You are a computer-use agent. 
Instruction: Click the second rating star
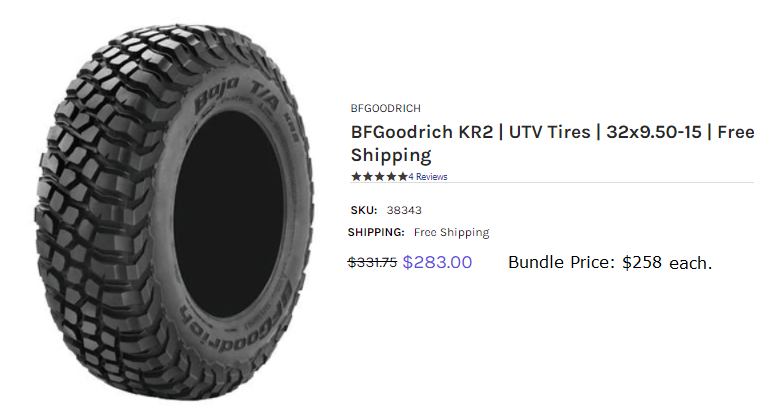pyautogui.click(x=367, y=177)
